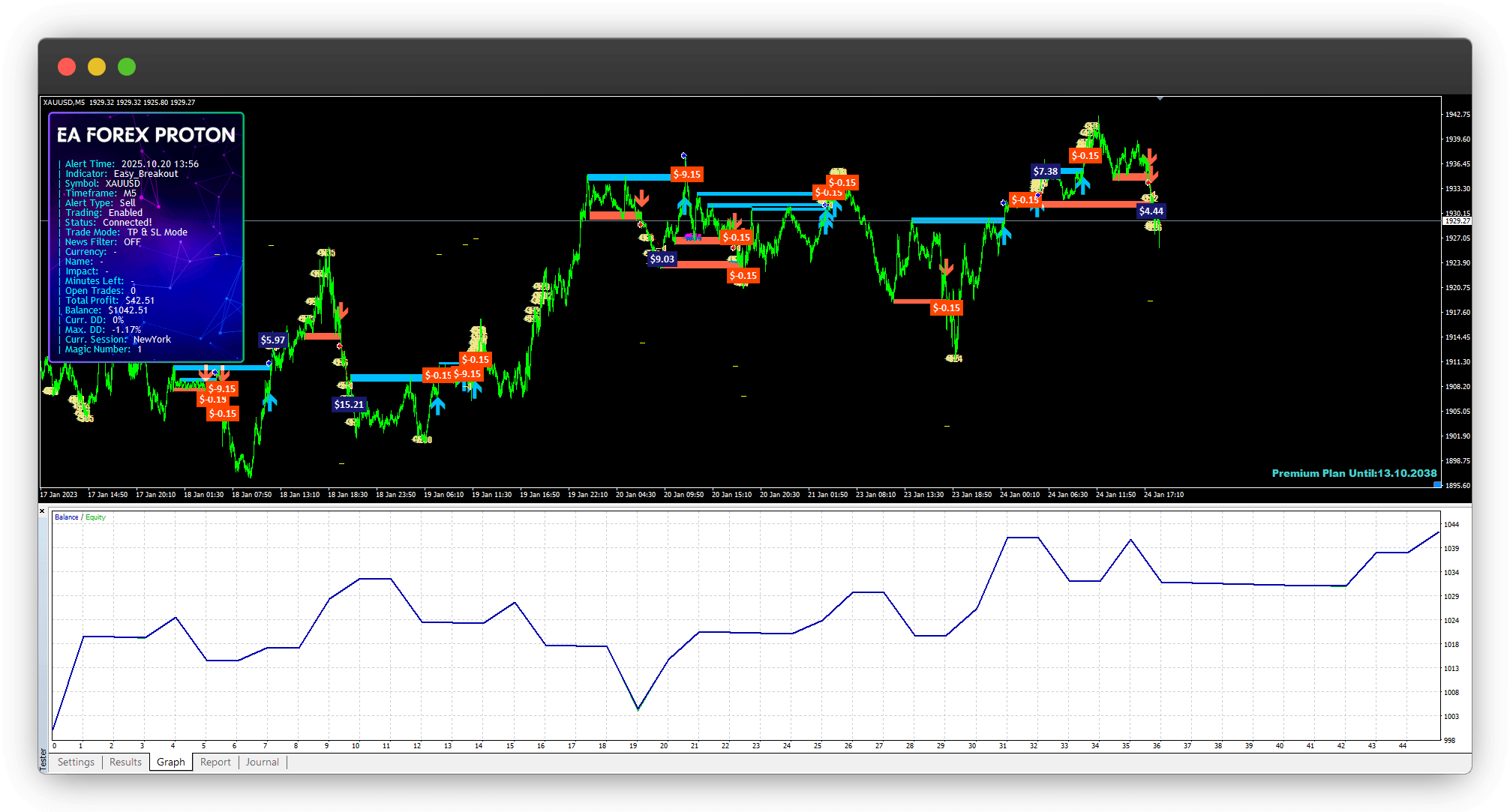Viewport: 1510px width, 812px height.
Task: Click the Equity legend label
Action: click(95, 517)
